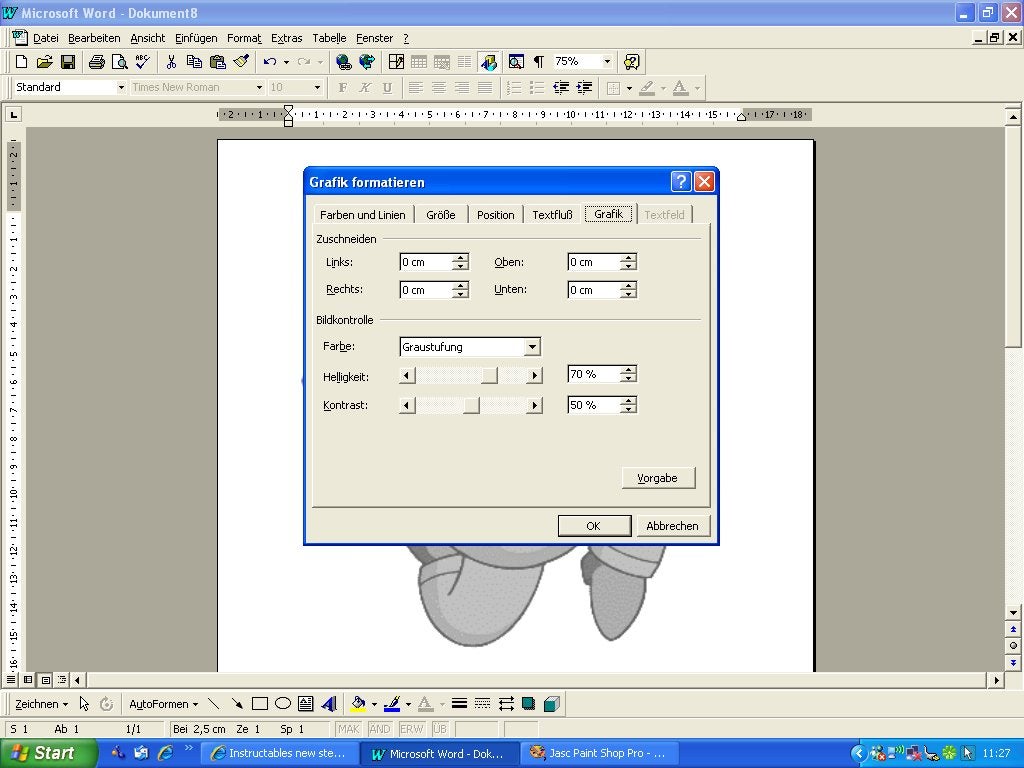Switch to the Größe tab
The image size is (1024, 768).
440,215
